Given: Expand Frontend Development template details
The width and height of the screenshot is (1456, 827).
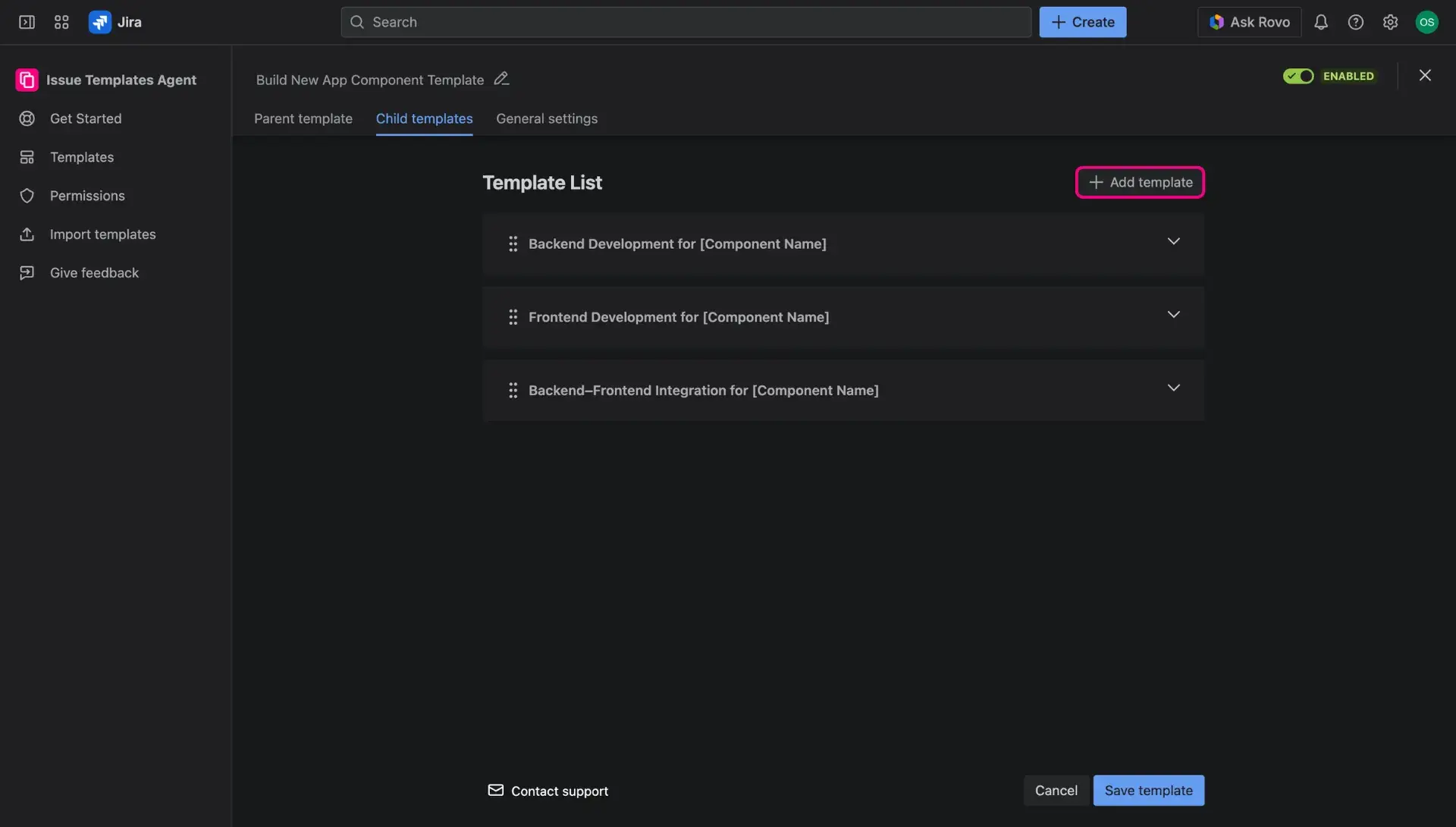Looking at the screenshot, I should click(x=1174, y=314).
